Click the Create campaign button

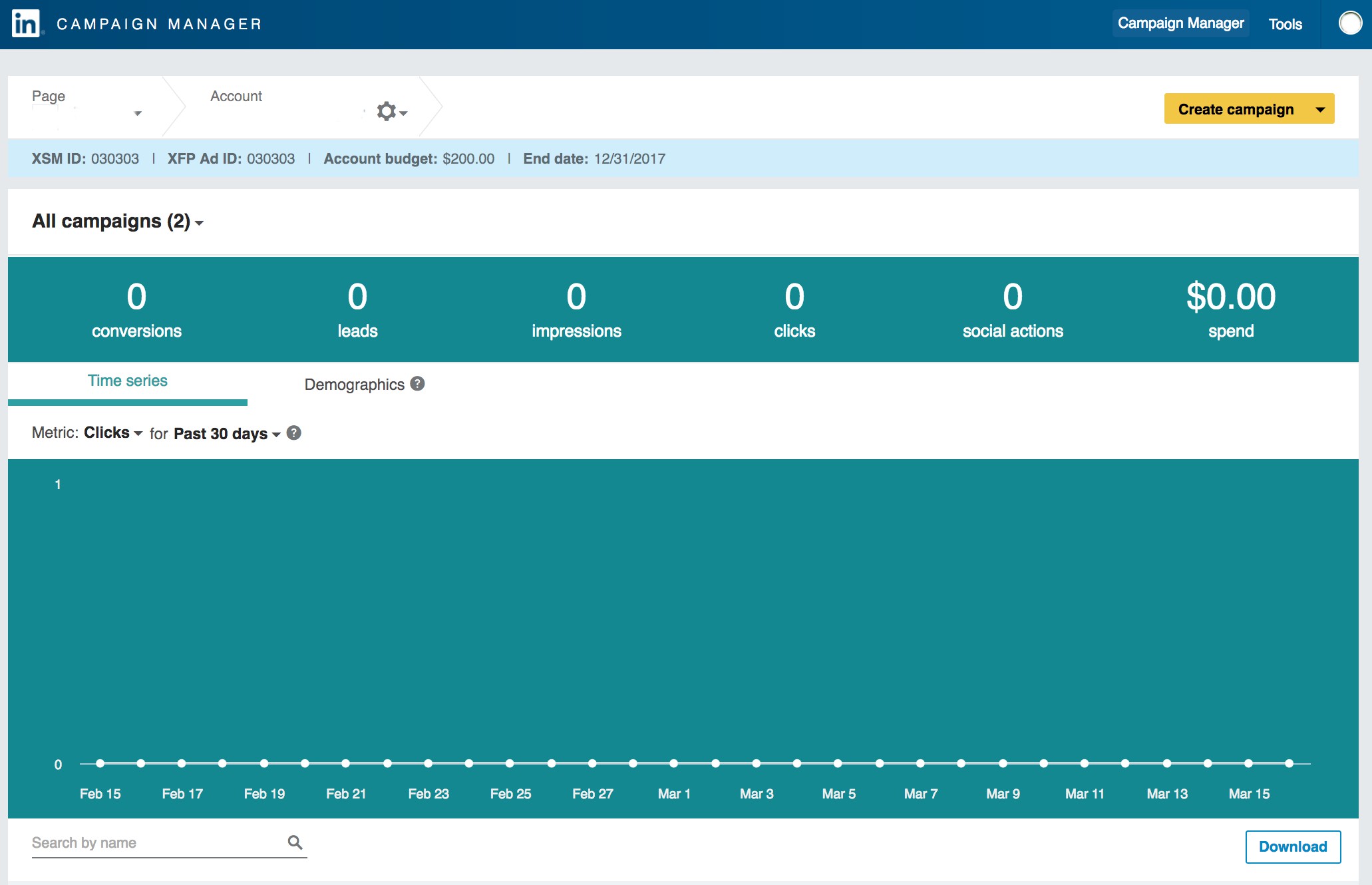pyautogui.click(x=1235, y=109)
